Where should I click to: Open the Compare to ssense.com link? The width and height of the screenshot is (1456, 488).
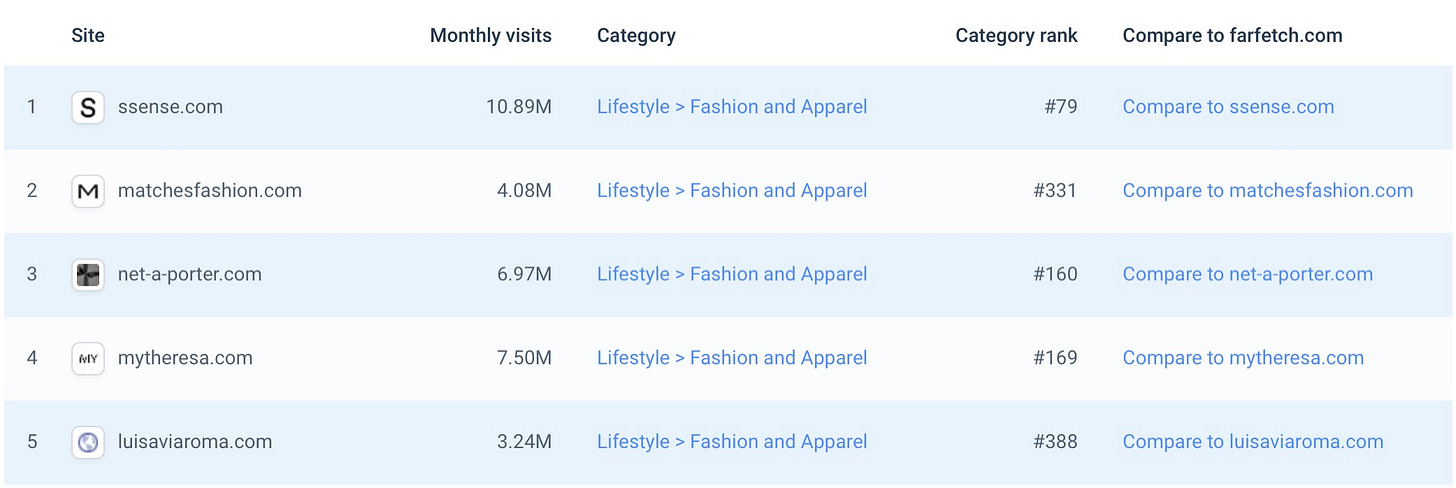point(1228,107)
